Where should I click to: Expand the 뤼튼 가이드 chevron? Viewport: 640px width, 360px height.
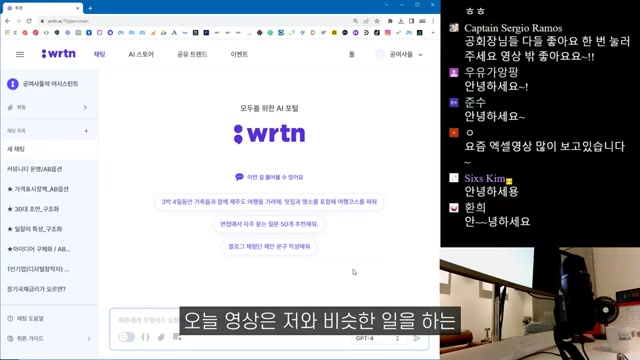click(89, 339)
